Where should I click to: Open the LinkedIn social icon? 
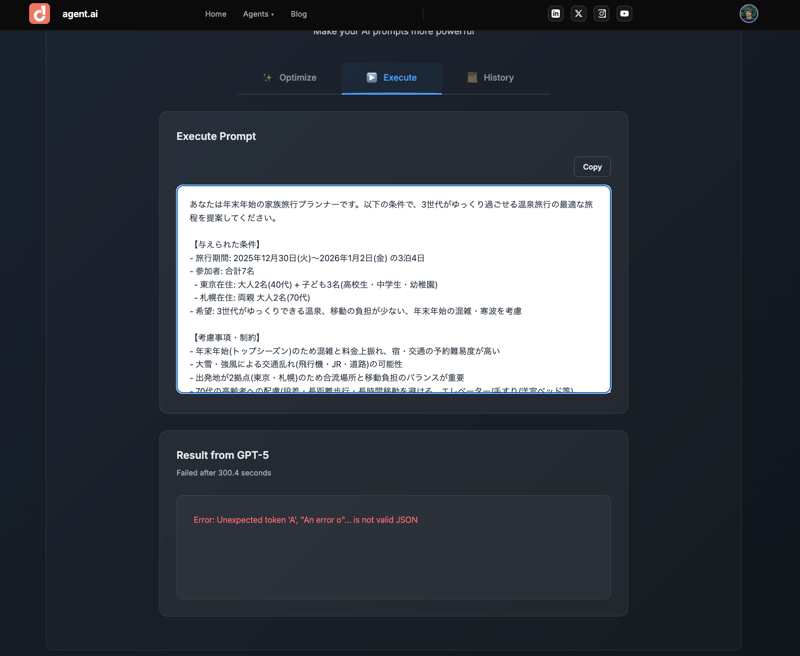point(556,14)
